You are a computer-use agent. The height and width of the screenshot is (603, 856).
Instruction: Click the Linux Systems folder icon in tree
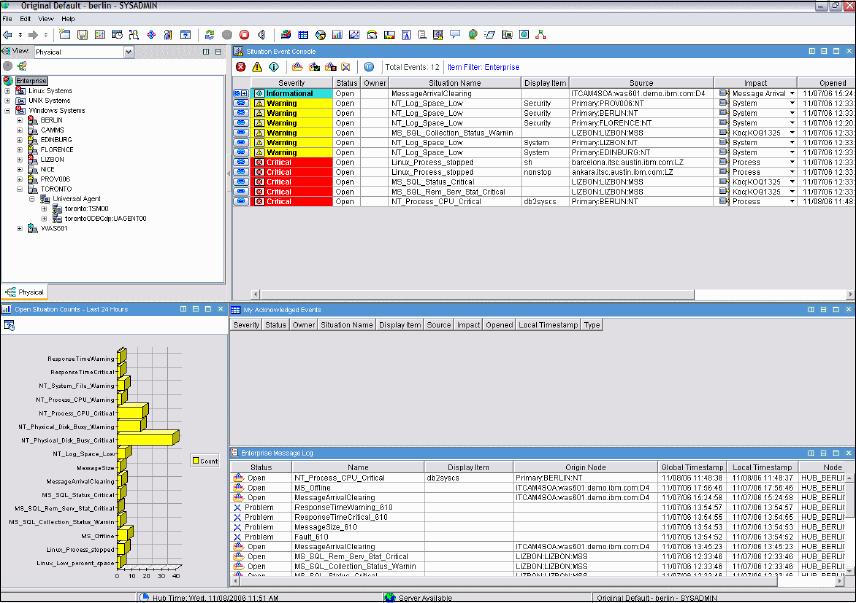point(20,91)
